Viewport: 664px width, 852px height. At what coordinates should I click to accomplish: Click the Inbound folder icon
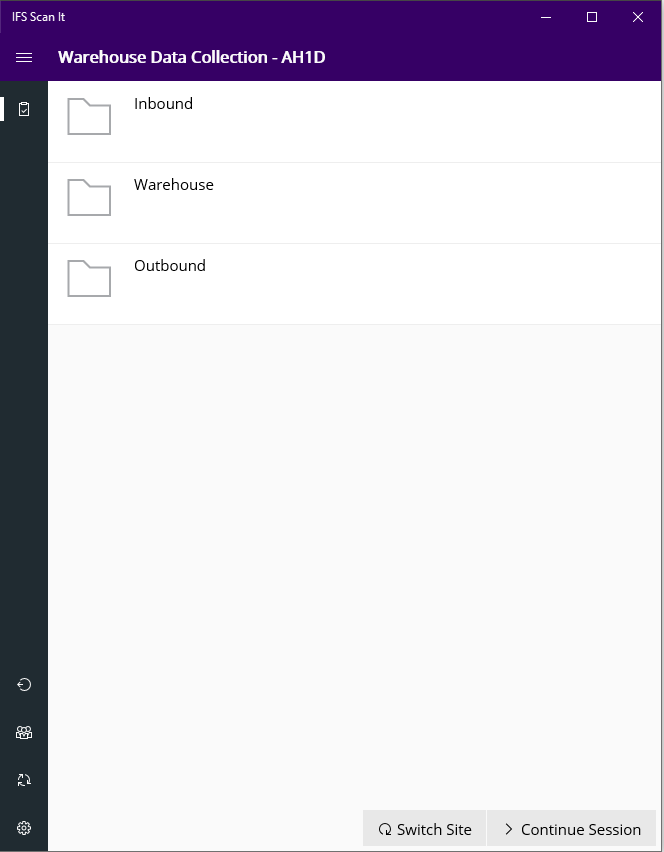pyautogui.click(x=89, y=117)
